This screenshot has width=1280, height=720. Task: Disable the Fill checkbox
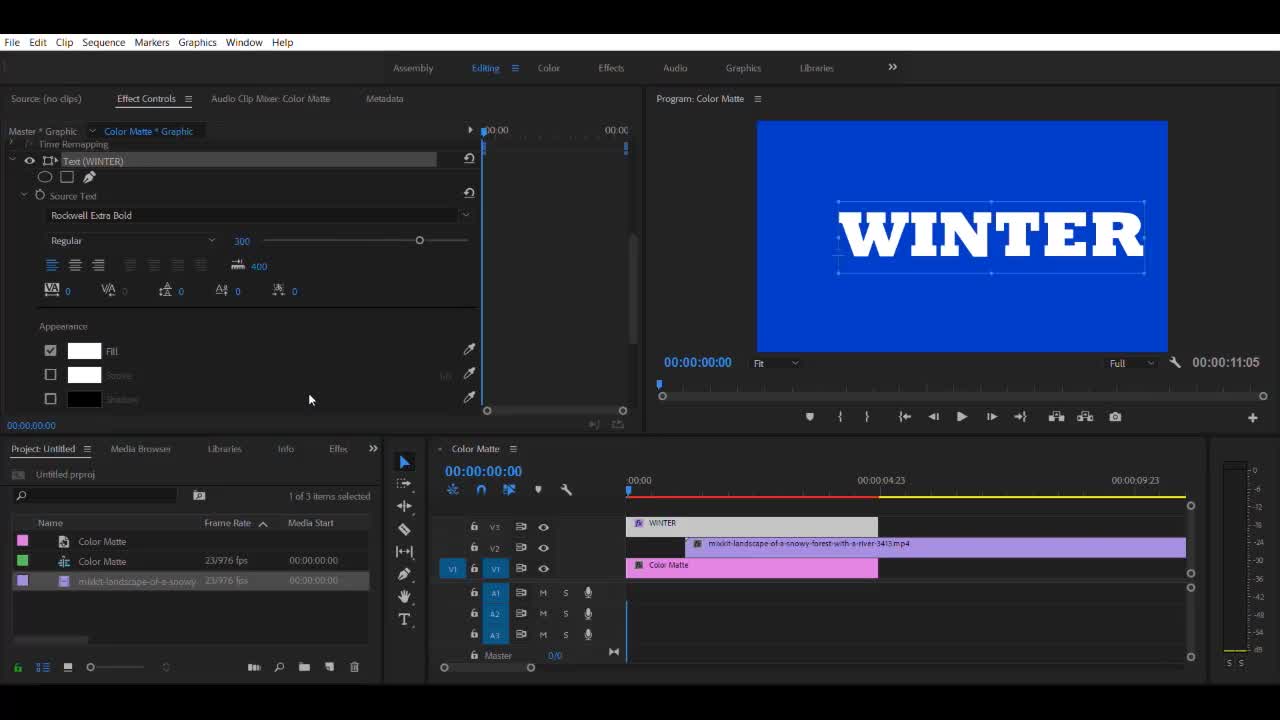(51, 351)
